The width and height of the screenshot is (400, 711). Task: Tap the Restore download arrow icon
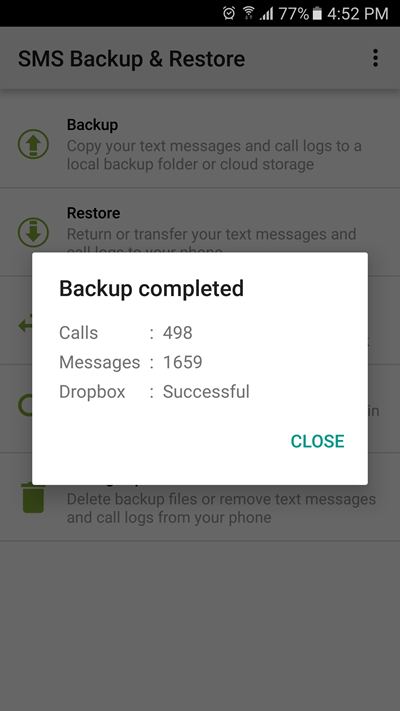(x=33, y=232)
